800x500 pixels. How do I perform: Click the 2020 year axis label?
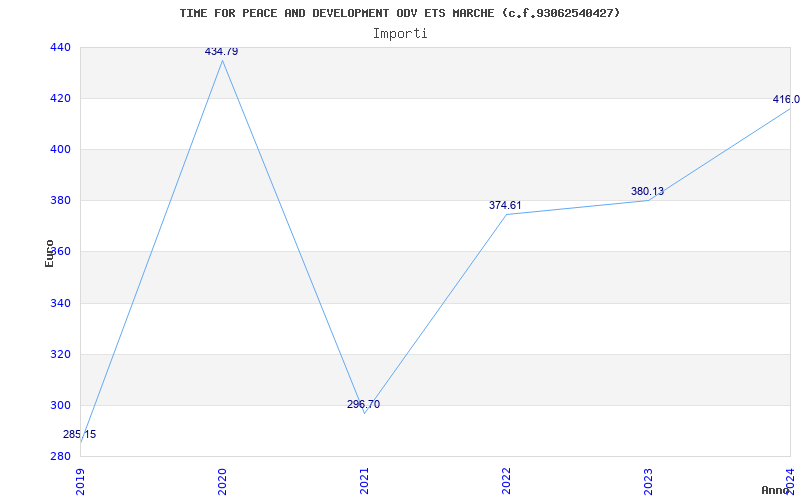(222, 482)
